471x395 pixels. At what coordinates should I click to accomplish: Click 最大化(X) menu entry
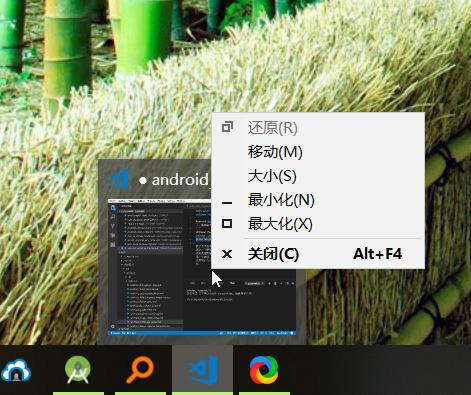tap(318, 224)
